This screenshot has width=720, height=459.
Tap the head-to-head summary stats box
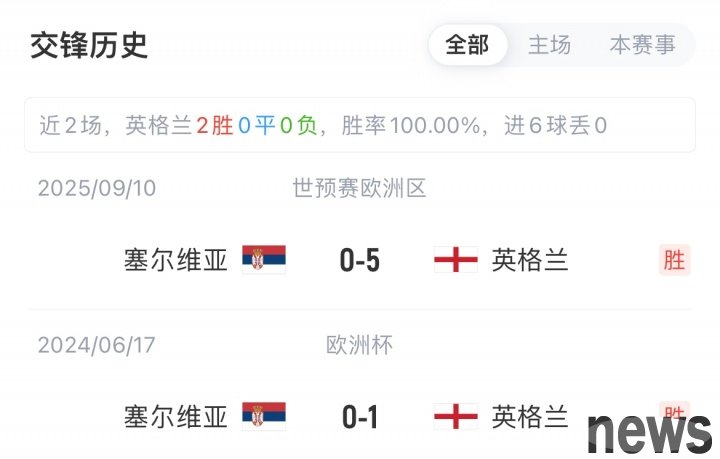(x=360, y=126)
